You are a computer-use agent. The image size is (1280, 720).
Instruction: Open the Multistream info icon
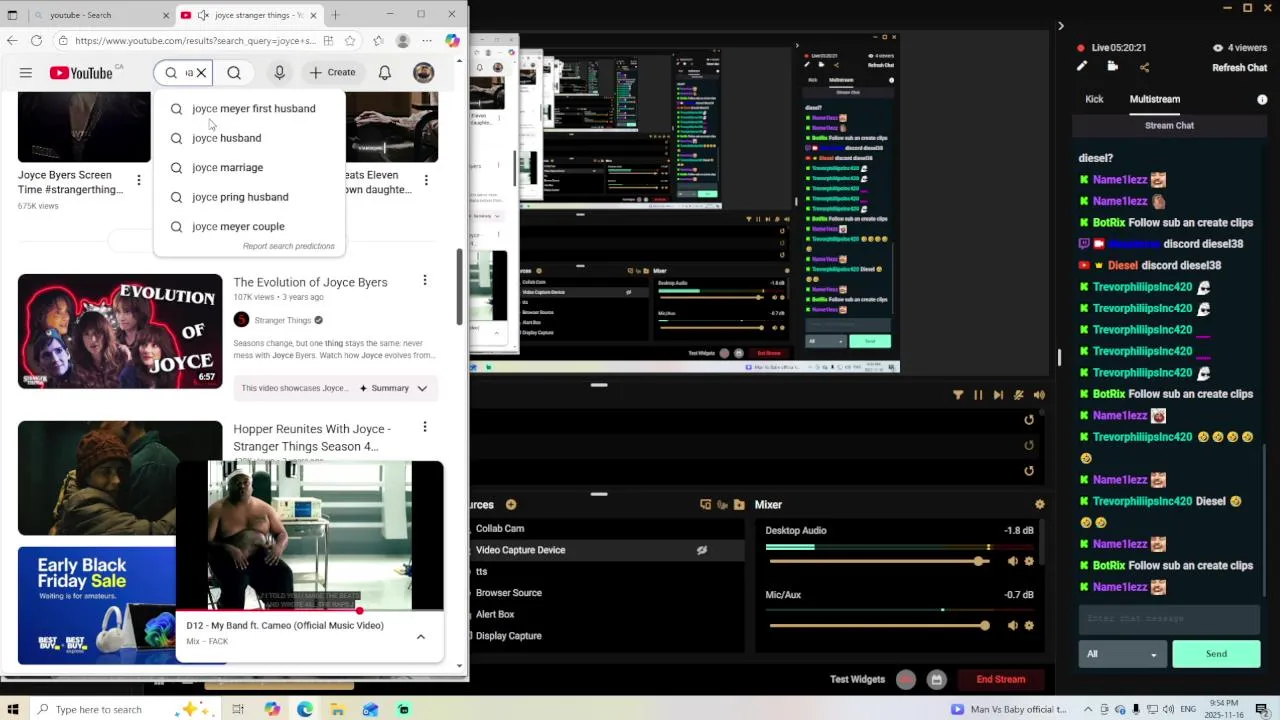click(x=1262, y=100)
